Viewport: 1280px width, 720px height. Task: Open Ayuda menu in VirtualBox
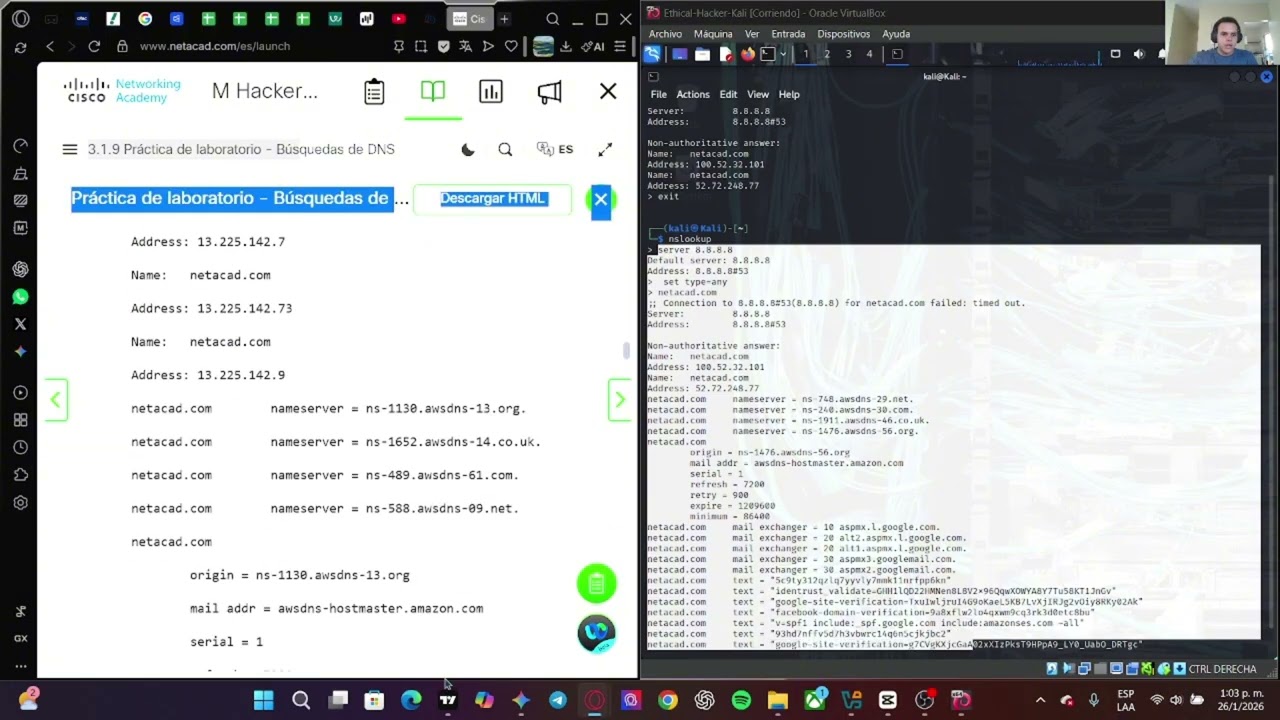896,34
